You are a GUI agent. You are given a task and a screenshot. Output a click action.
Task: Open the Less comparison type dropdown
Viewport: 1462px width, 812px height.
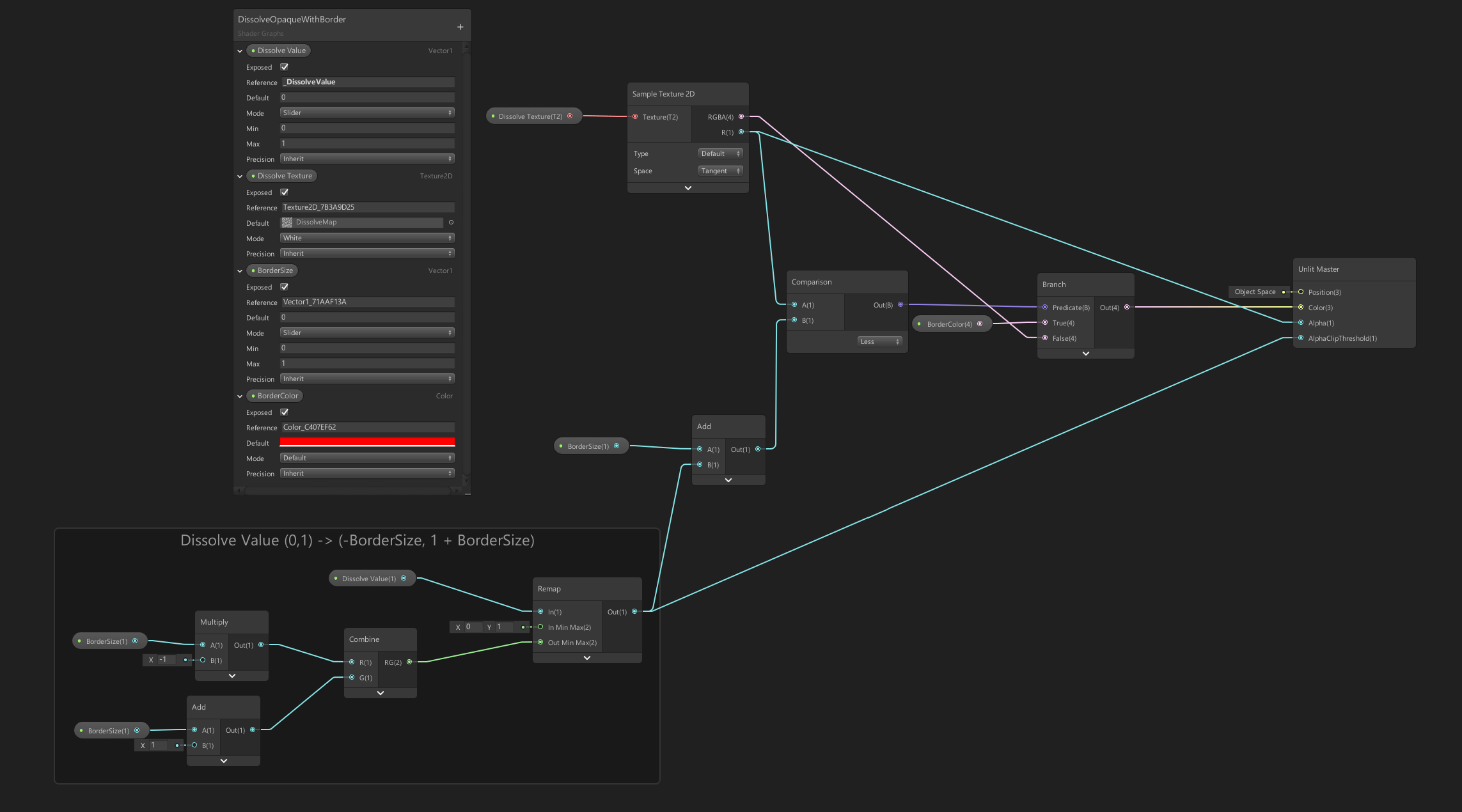pyautogui.click(x=879, y=341)
